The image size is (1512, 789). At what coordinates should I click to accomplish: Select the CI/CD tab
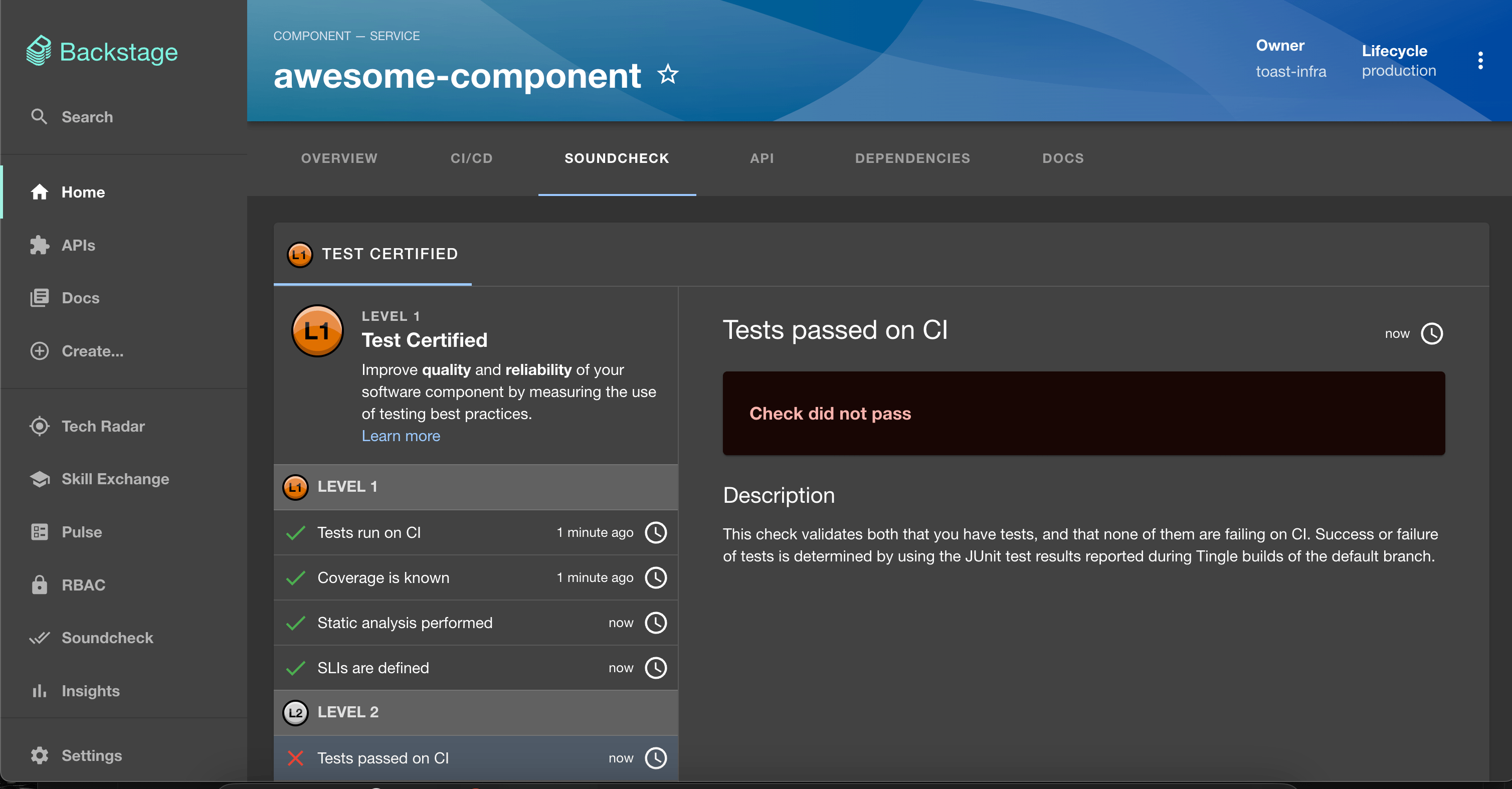point(472,158)
